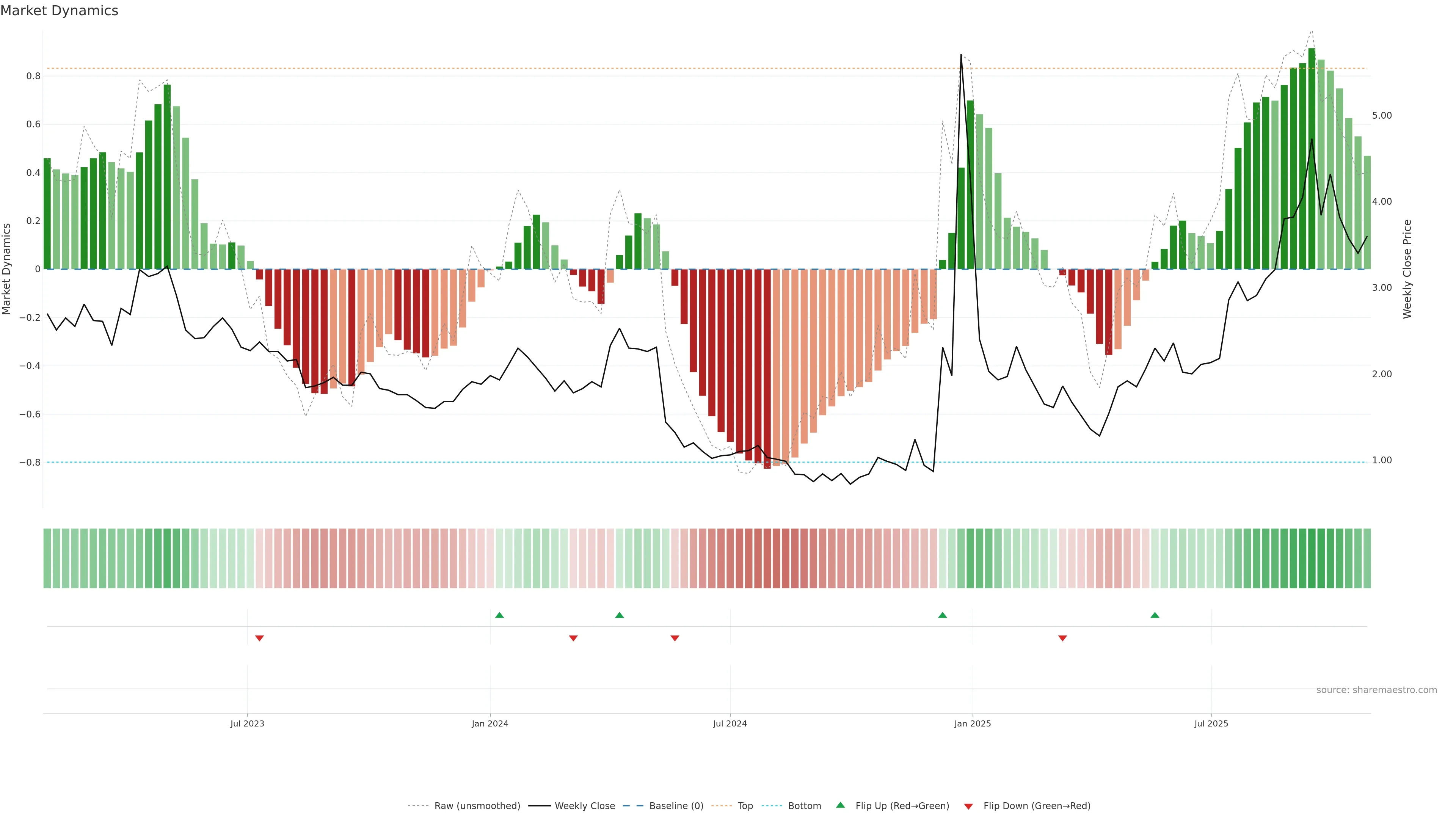The image size is (1456, 819).
Task: Toggle the Weekly Close legend entry
Action: pos(584,806)
